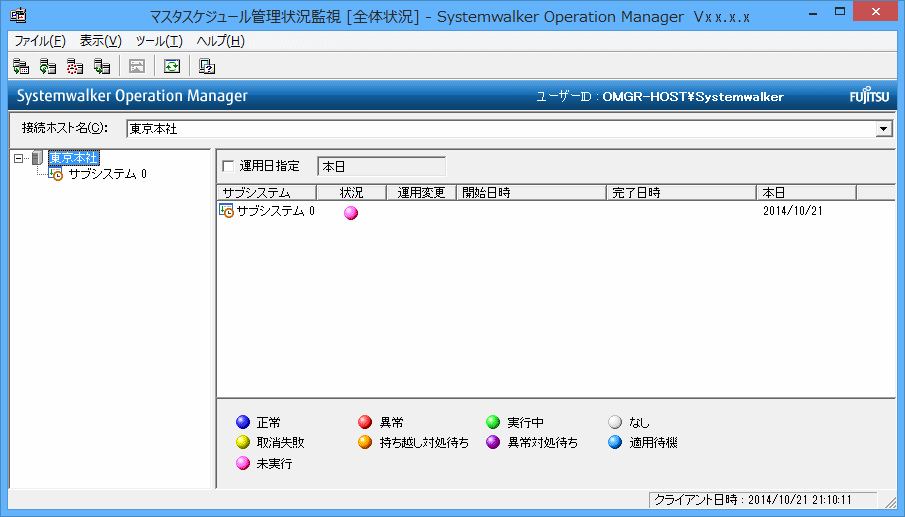Minimize the Systemwalker window

[x=813, y=12]
